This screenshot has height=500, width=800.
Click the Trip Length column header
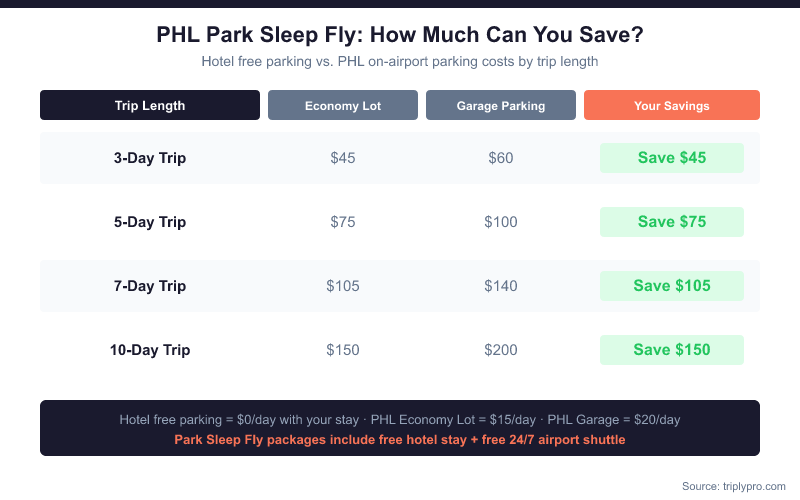pyautogui.click(x=150, y=105)
